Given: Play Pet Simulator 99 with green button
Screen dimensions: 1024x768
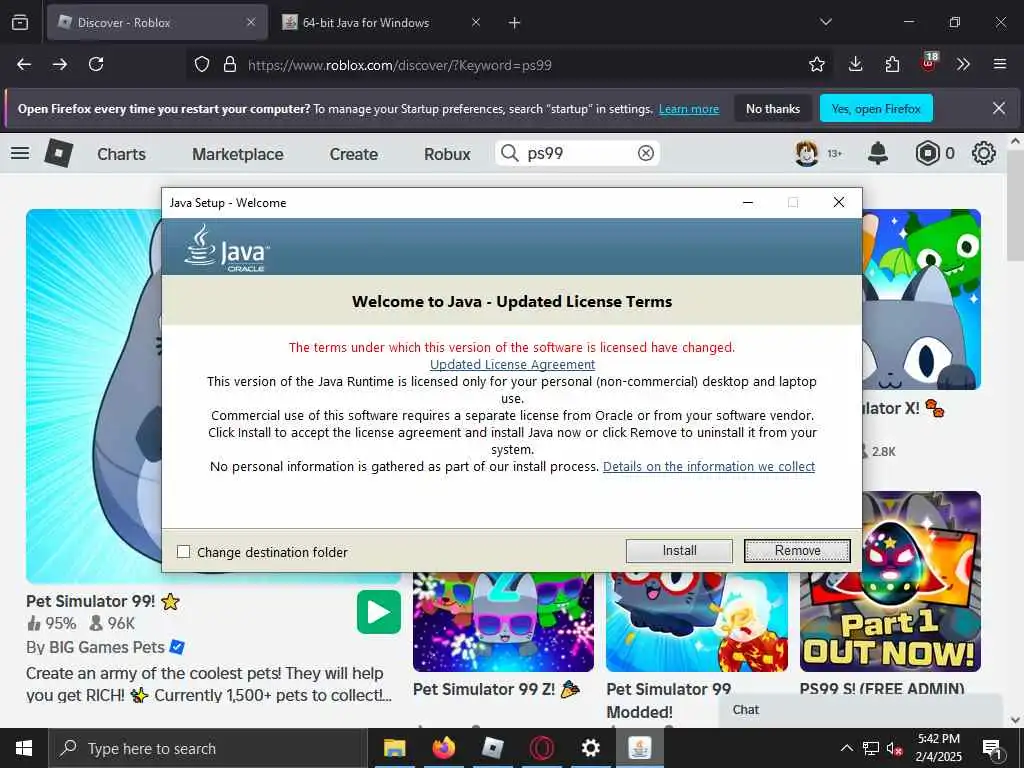Looking at the screenshot, I should pos(379,612).
